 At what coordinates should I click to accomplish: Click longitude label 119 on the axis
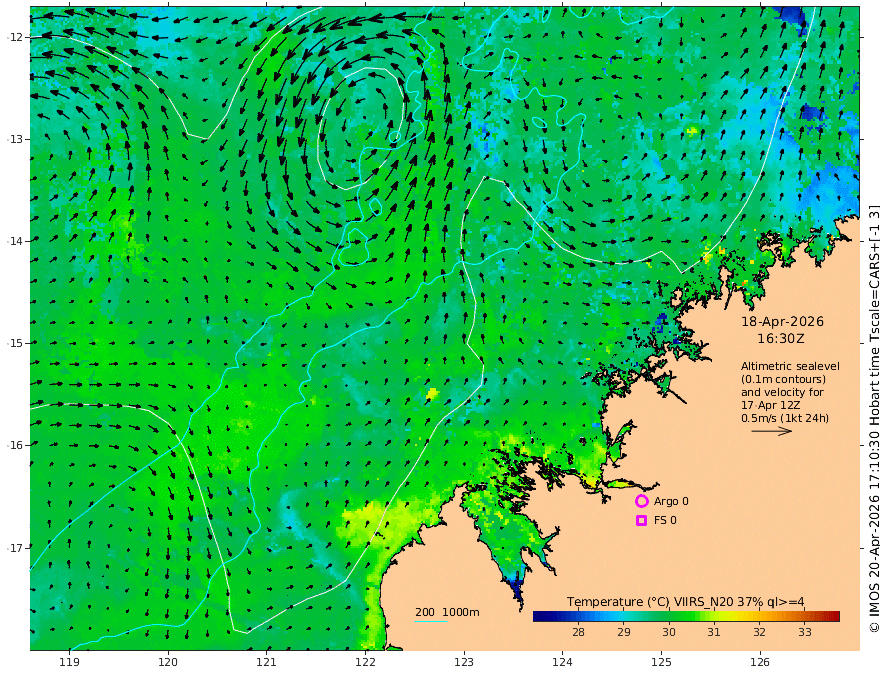(x=69, y=662)
